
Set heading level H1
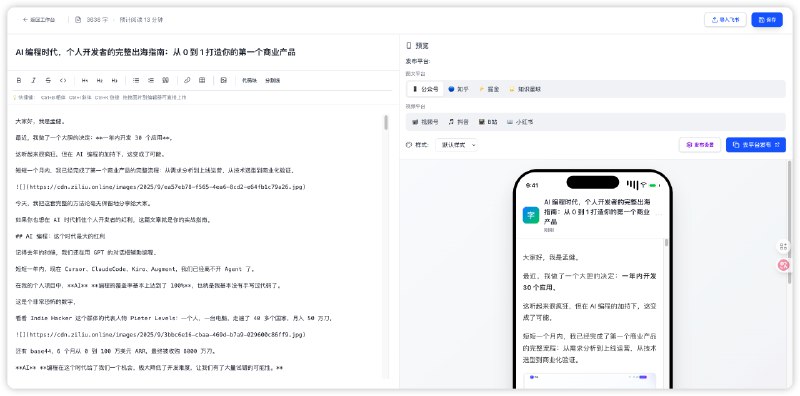[x=85, y=81]
